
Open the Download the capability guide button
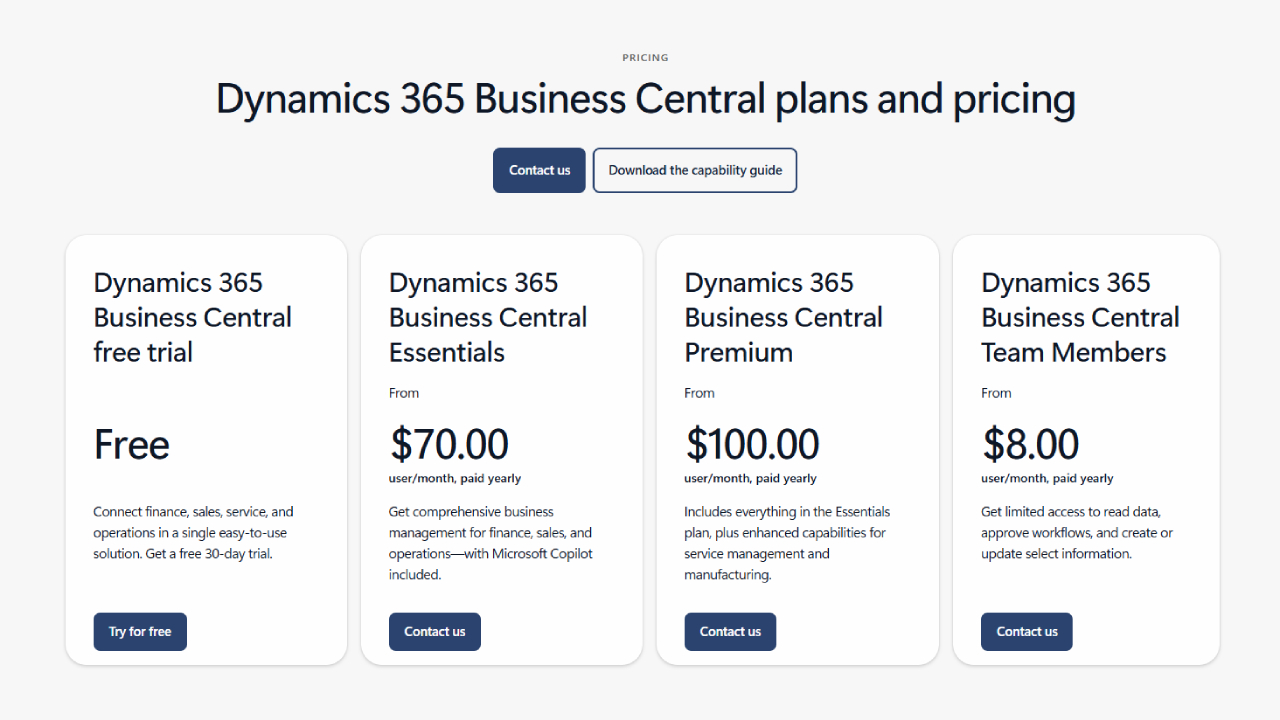(695, 170)
